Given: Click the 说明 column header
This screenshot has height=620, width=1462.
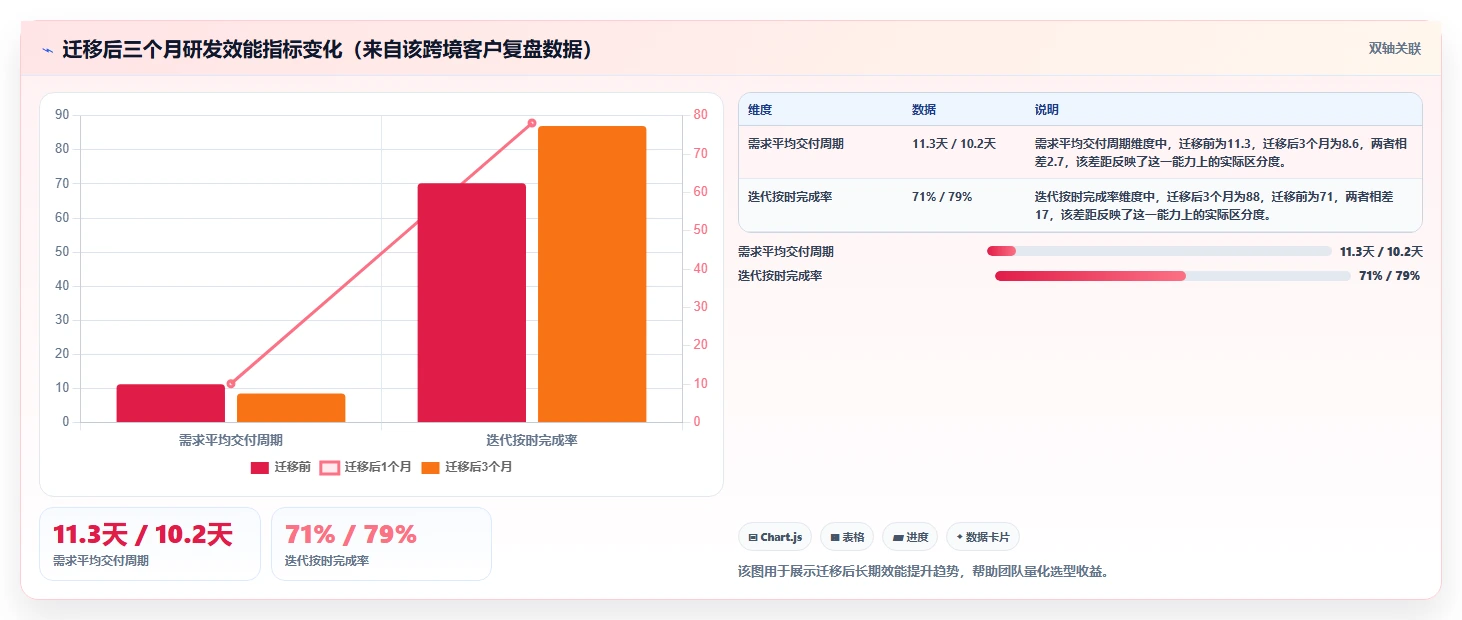Looking at the screenshot, I should coord(1047,110).
